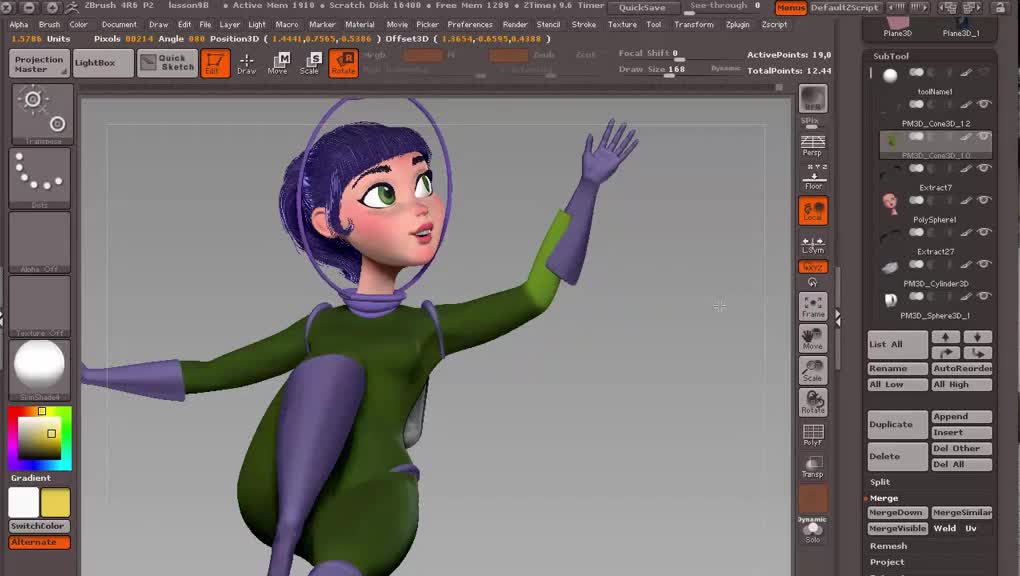Open the Transpose brush thumbnail
The width and height of the screenshot is (1020, 576).
[42, 115]
